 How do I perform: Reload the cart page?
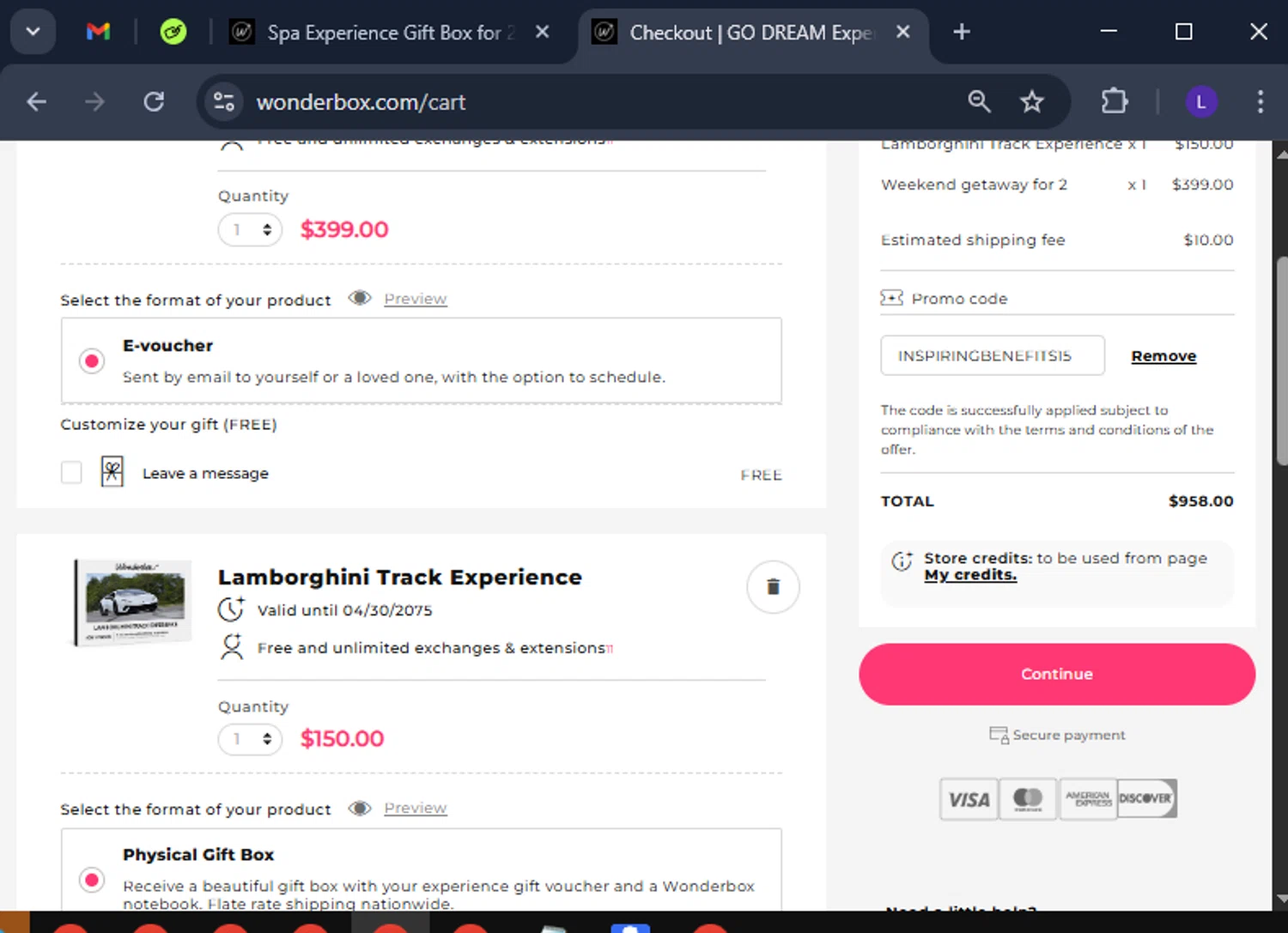tap(154, 102)
